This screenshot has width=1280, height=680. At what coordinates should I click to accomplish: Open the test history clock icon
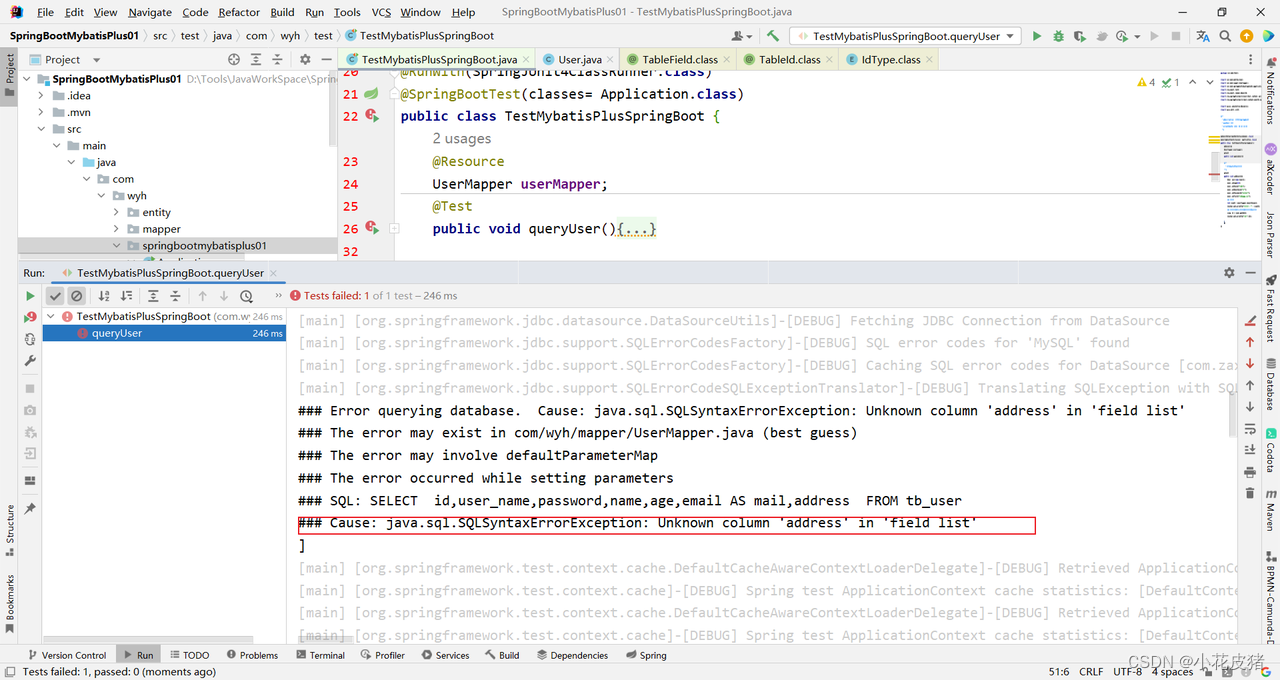point(246,296)
